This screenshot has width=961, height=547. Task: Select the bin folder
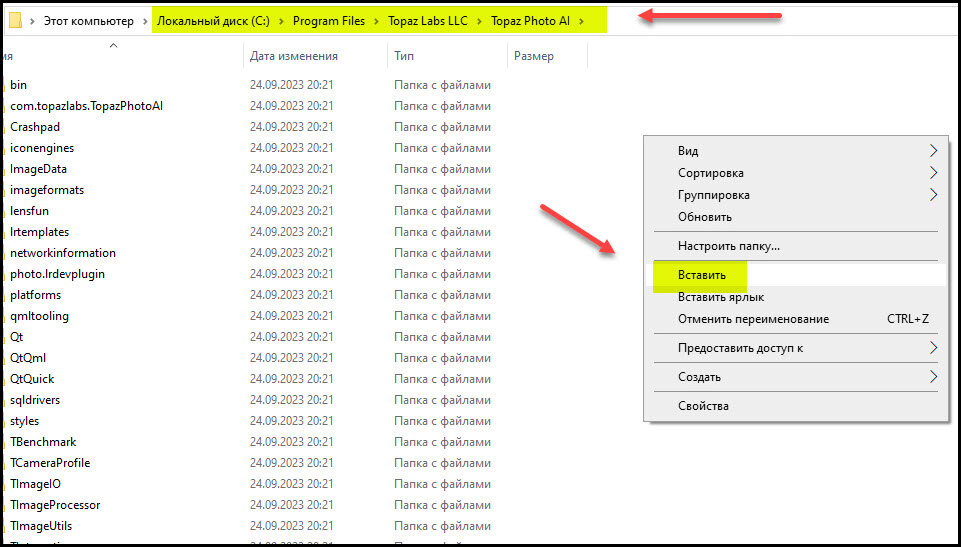pyautogui.click(x=18, y=85)
